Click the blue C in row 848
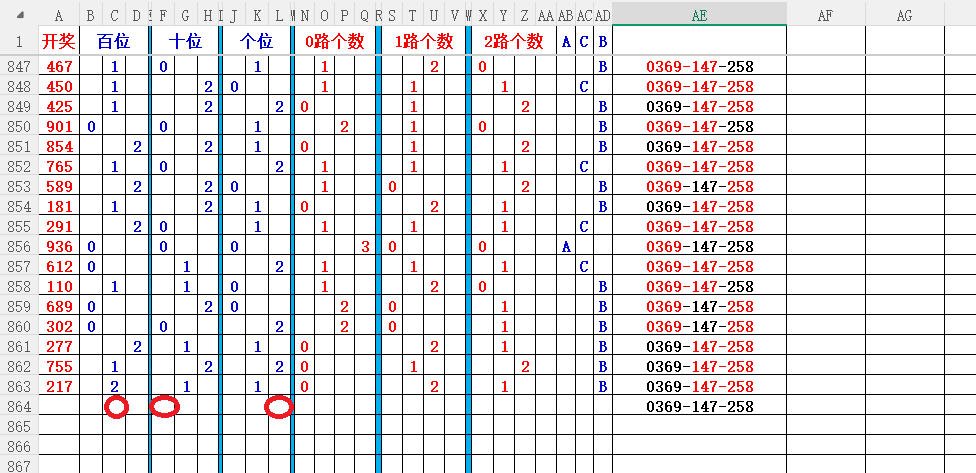This screenshot has height=473, width=976. coord(584,87)
